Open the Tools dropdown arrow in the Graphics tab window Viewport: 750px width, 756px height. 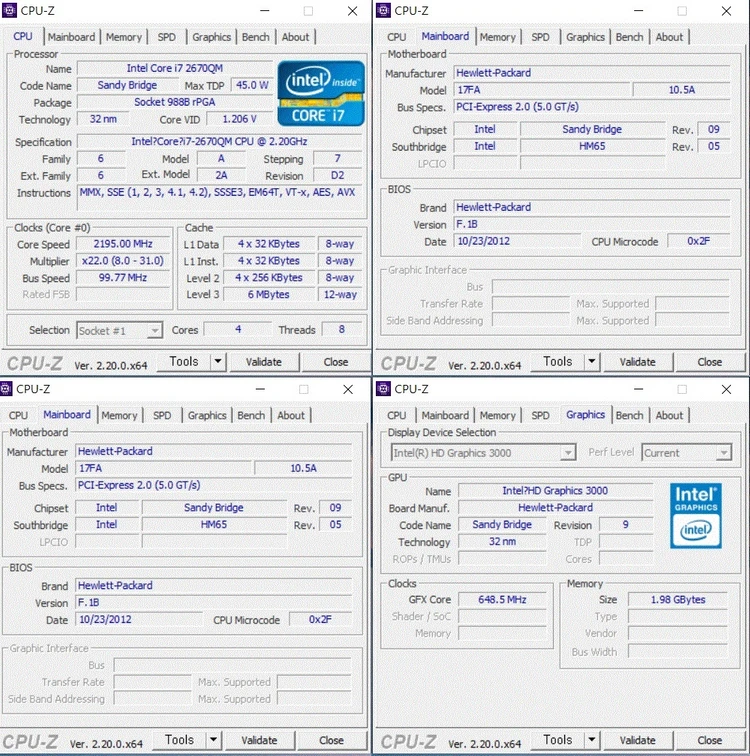[x=591, y=740]
